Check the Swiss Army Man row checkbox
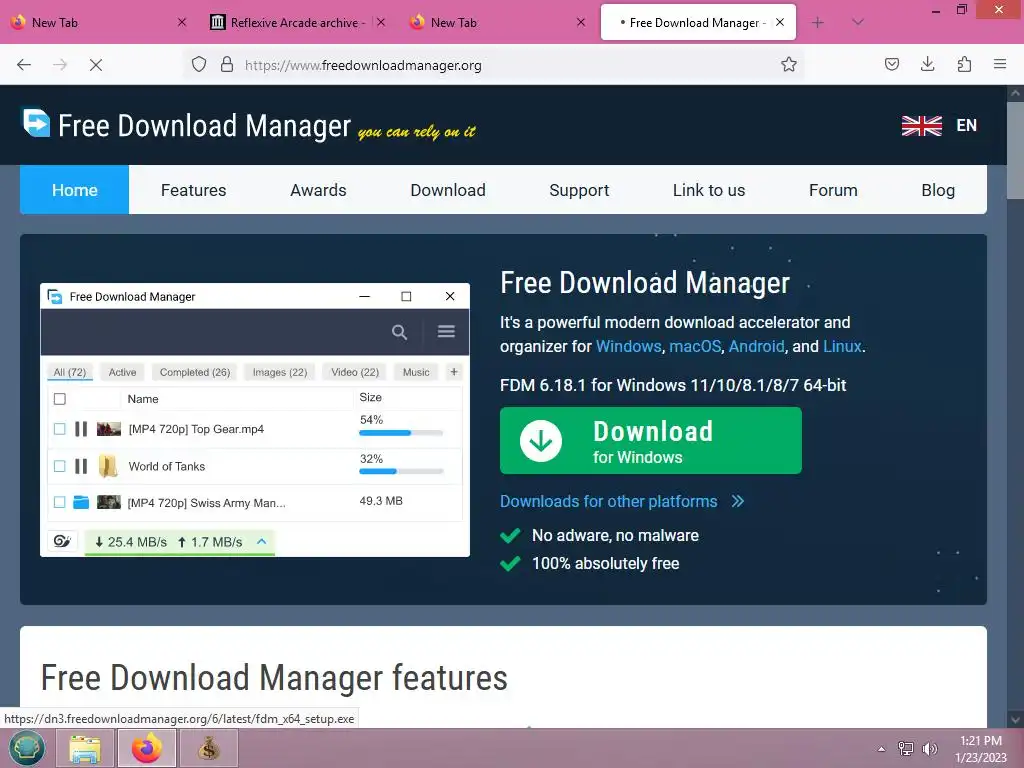 (59, 502)
